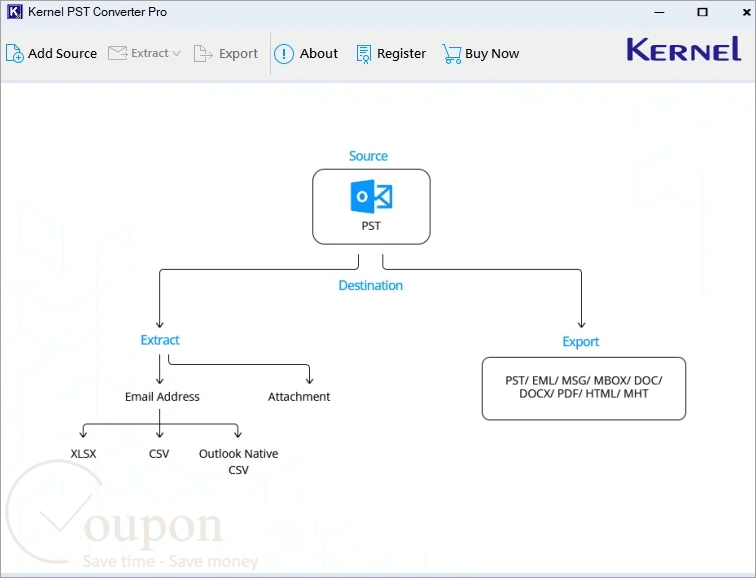
Task: Maximize the Kernel PST Converter window
Action: [x=702, y=12]
